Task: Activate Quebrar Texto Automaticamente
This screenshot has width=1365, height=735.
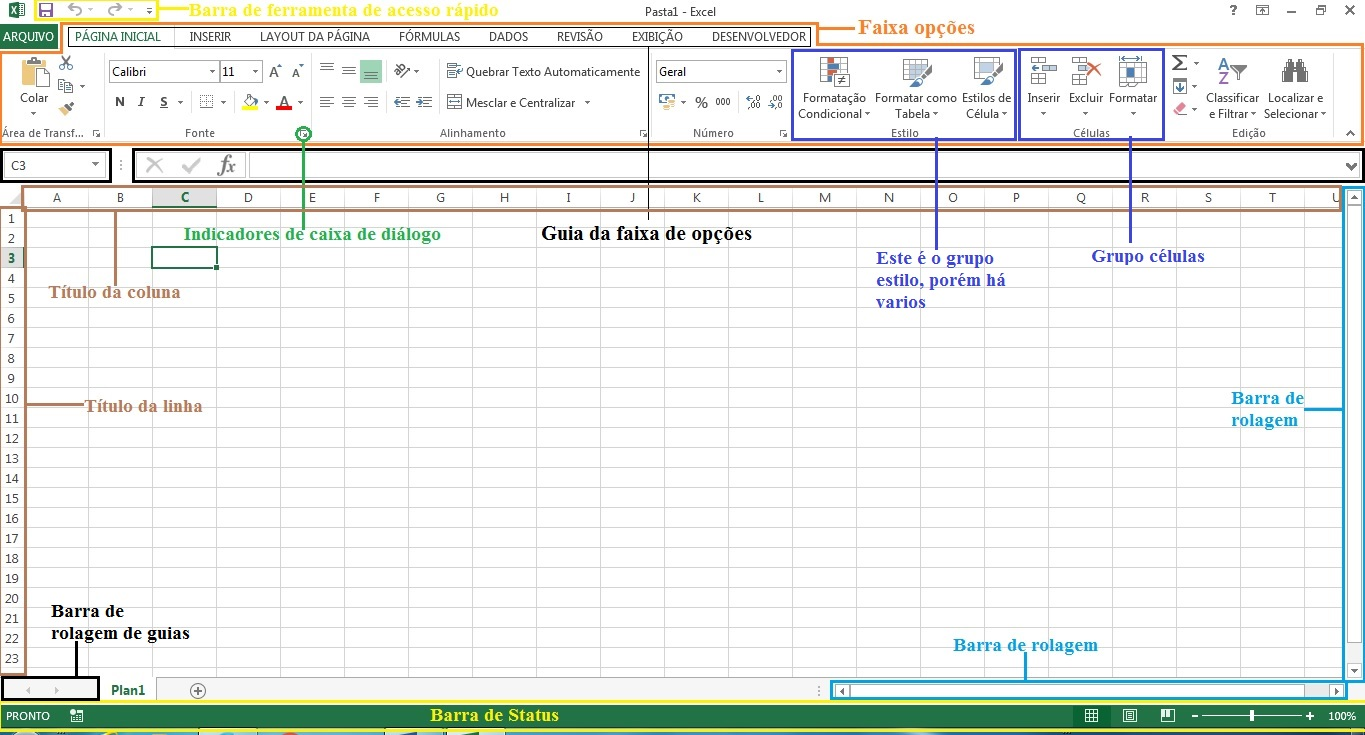Action: coord(543,71)
